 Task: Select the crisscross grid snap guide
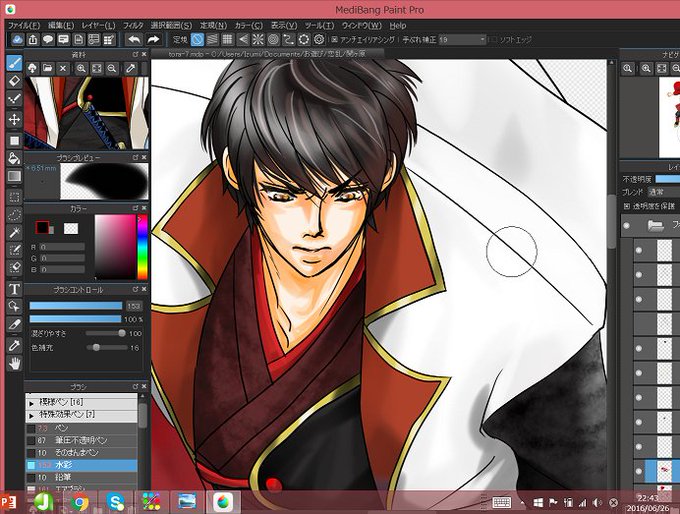(227, 40)
